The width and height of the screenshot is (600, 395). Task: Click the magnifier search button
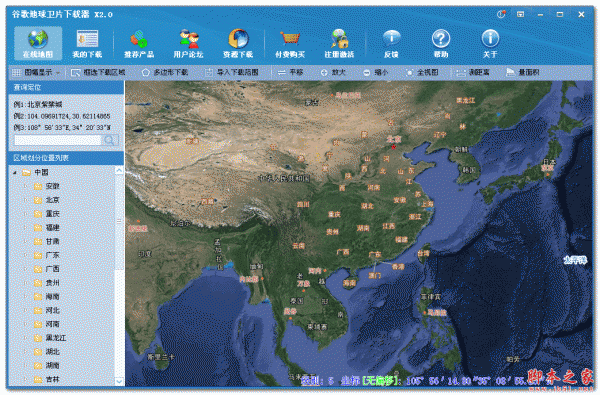110,140
